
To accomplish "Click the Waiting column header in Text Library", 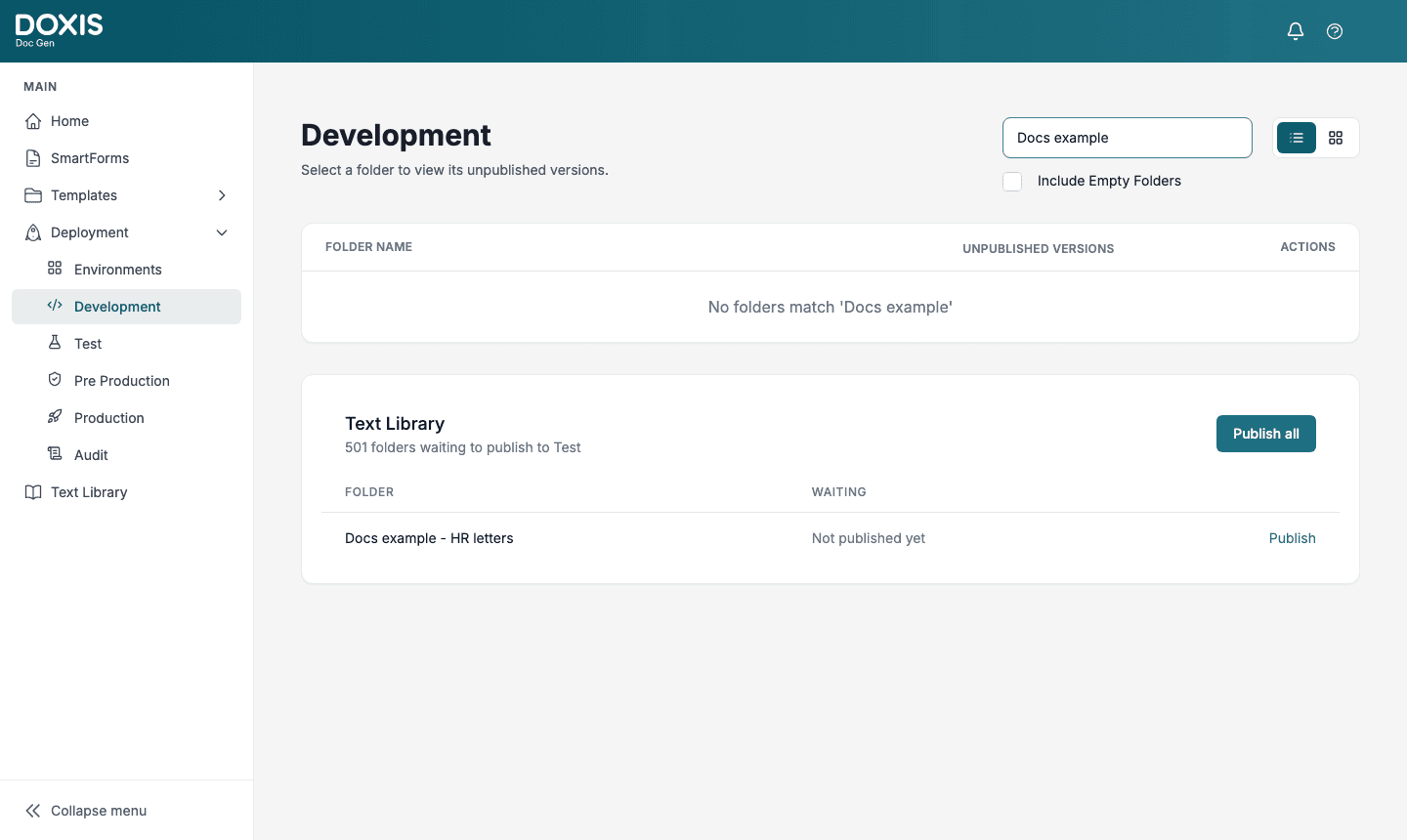I will [x=838, y=492].
